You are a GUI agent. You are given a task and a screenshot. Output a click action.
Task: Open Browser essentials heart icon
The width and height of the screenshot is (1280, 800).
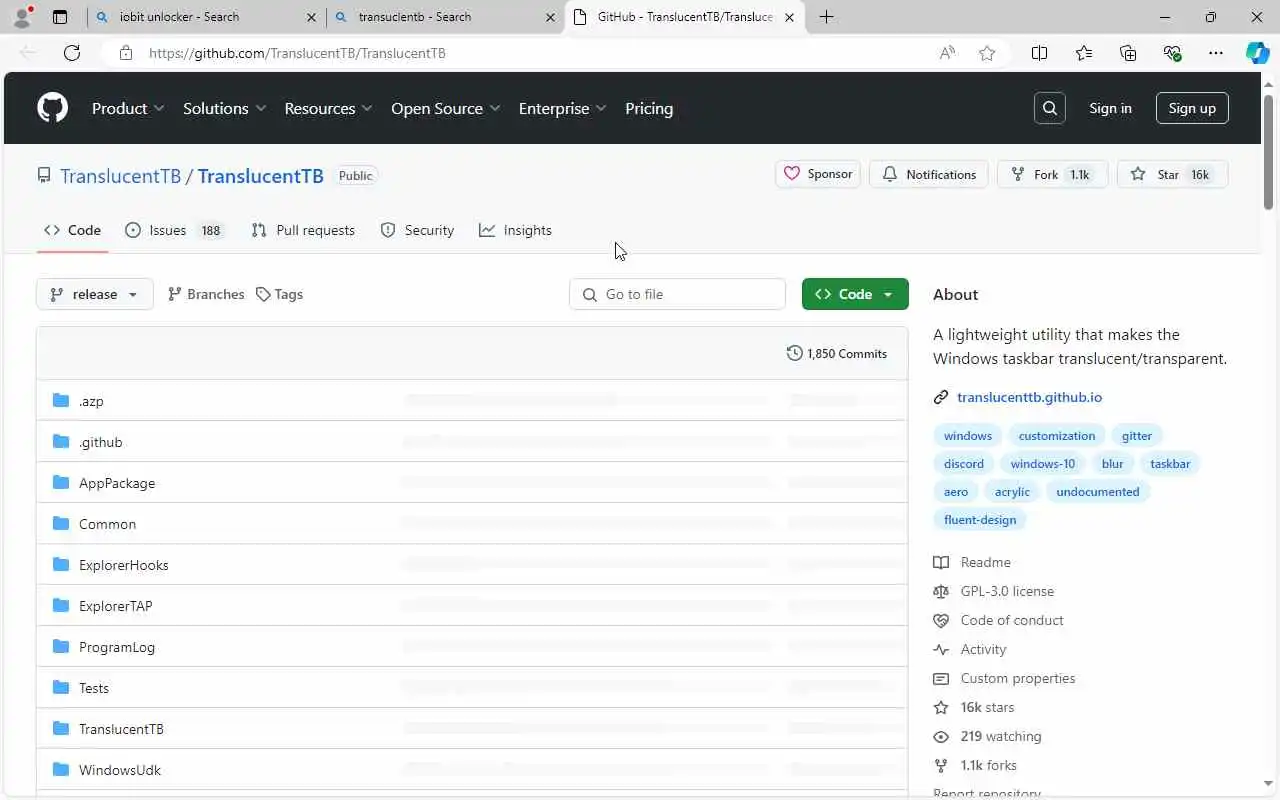[1172, 53]
